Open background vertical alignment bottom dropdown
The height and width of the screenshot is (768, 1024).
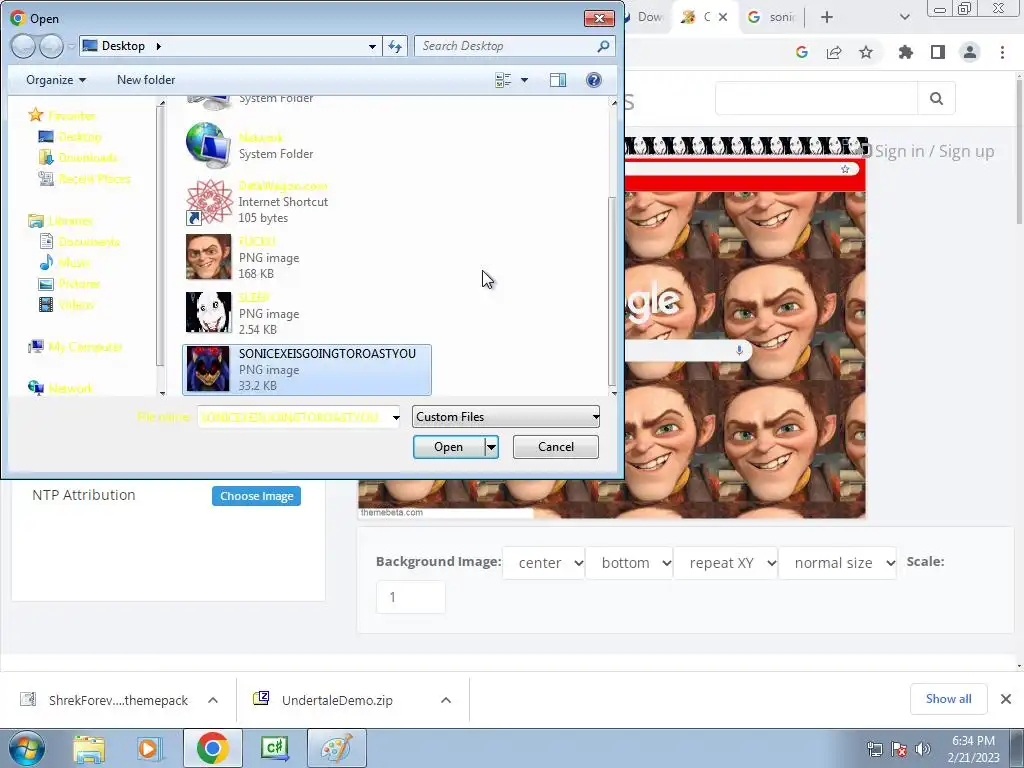pyautogui.click(x=630, y=563)
